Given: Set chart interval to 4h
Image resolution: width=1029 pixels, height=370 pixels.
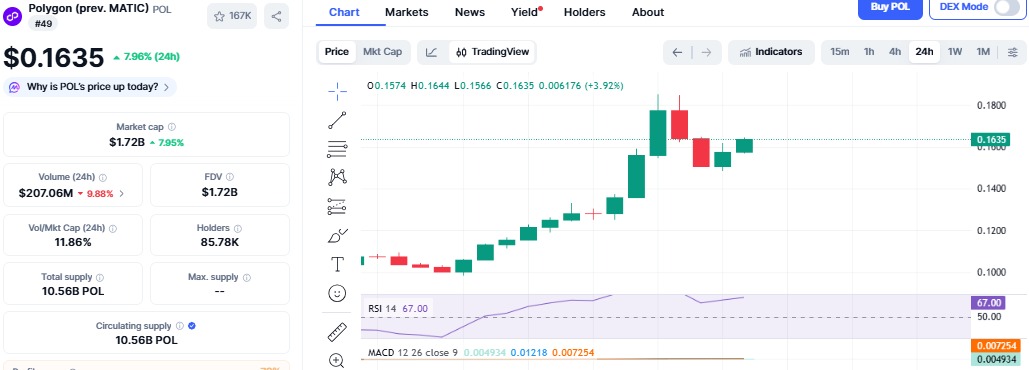Looking at the screenshot, I should point(895,52).
